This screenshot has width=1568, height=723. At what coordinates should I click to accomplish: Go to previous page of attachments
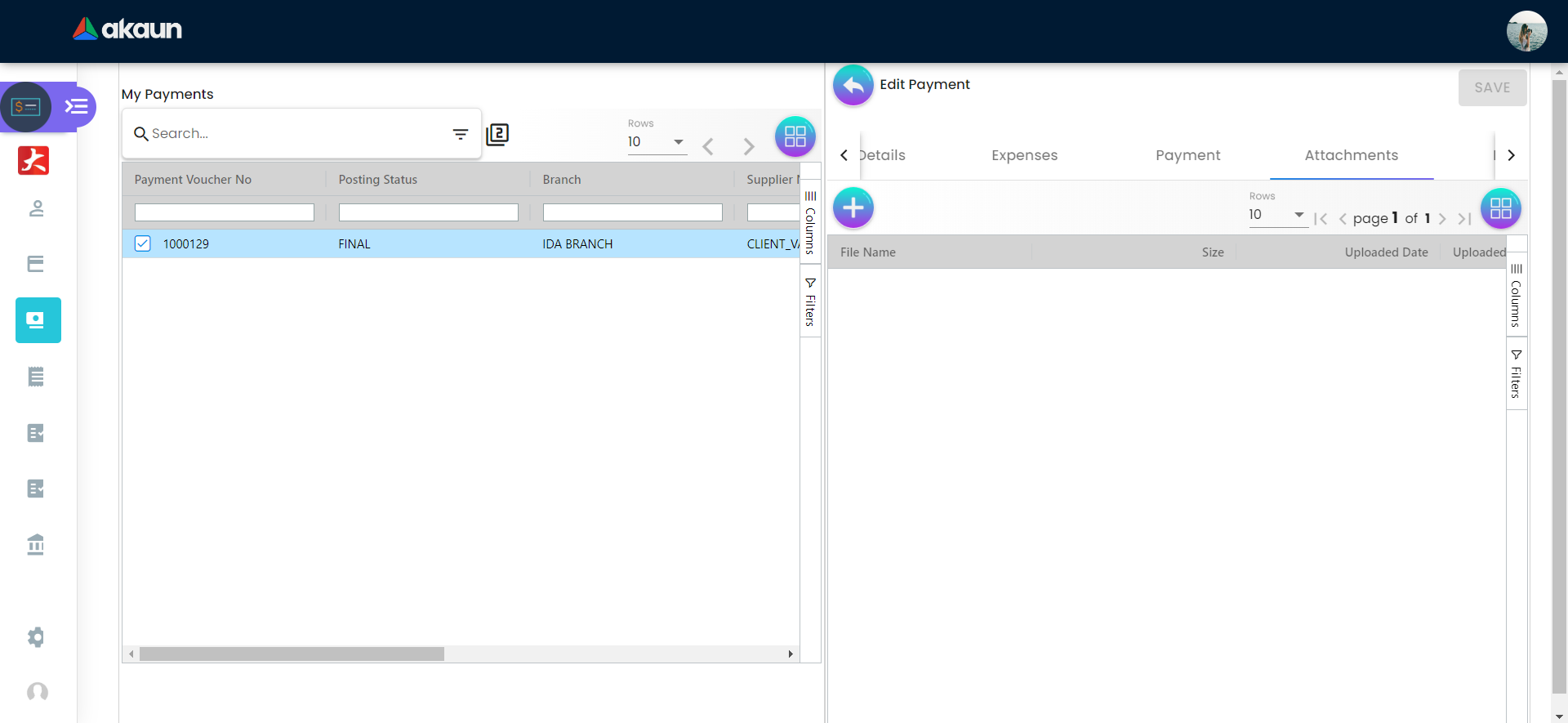(x=1343, y=219)
